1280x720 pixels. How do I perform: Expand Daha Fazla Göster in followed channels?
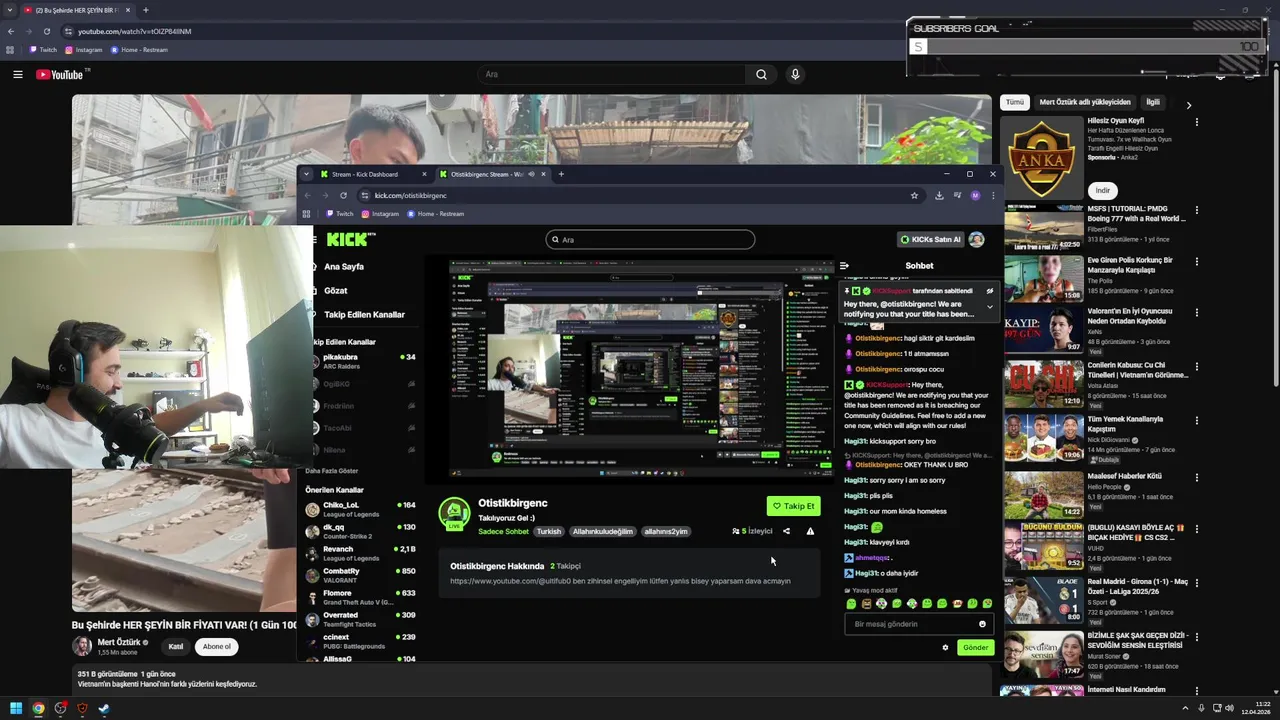click(332, 471)
